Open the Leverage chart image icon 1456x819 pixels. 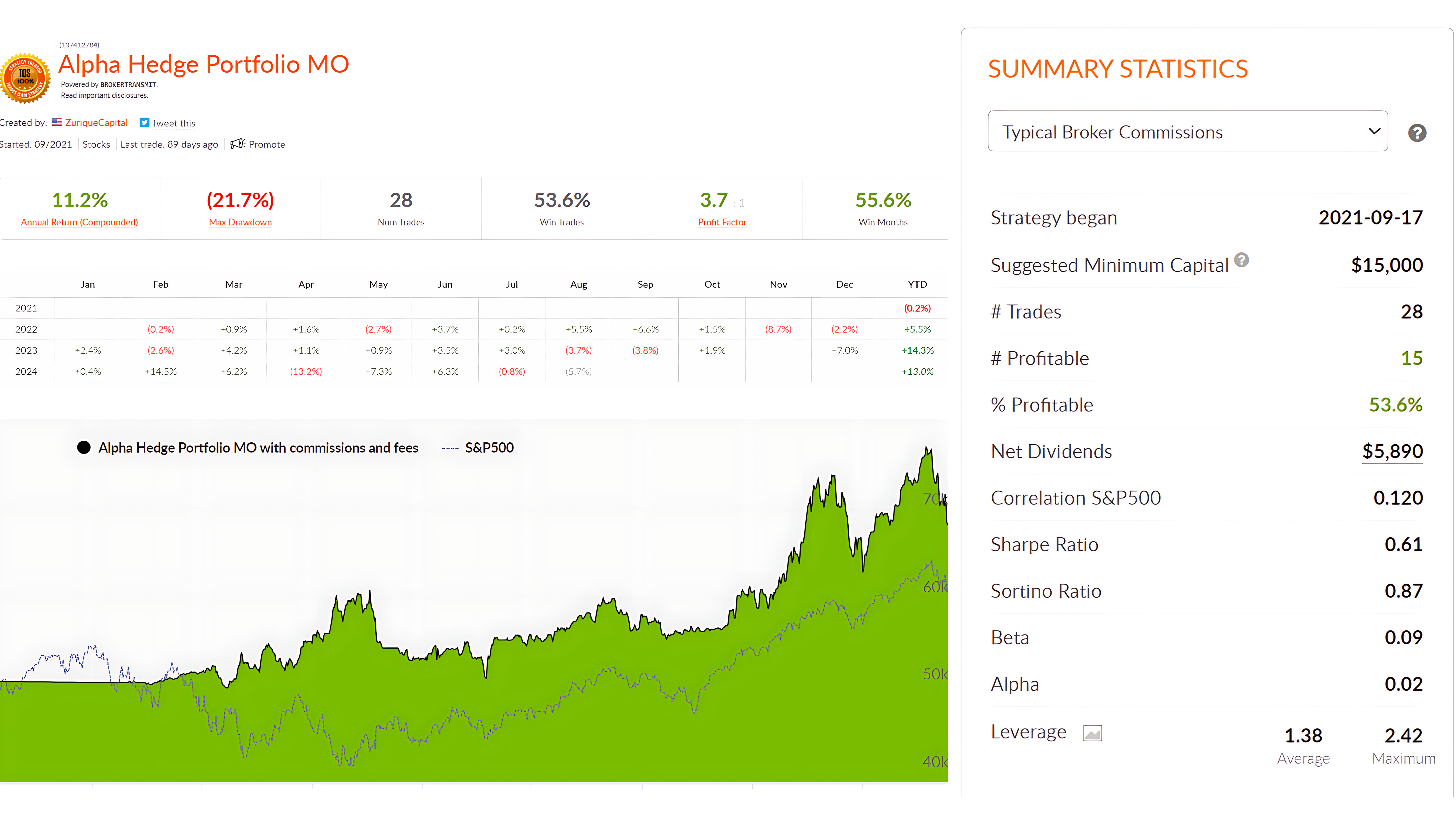pos(1092,733)
